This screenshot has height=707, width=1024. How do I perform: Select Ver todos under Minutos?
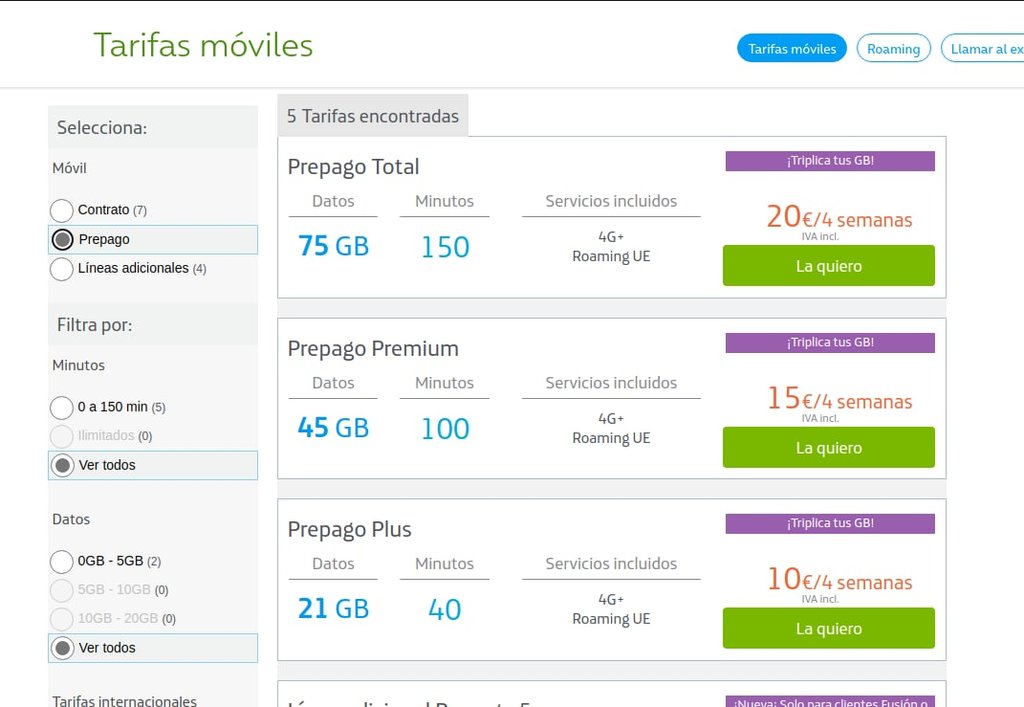62,465
